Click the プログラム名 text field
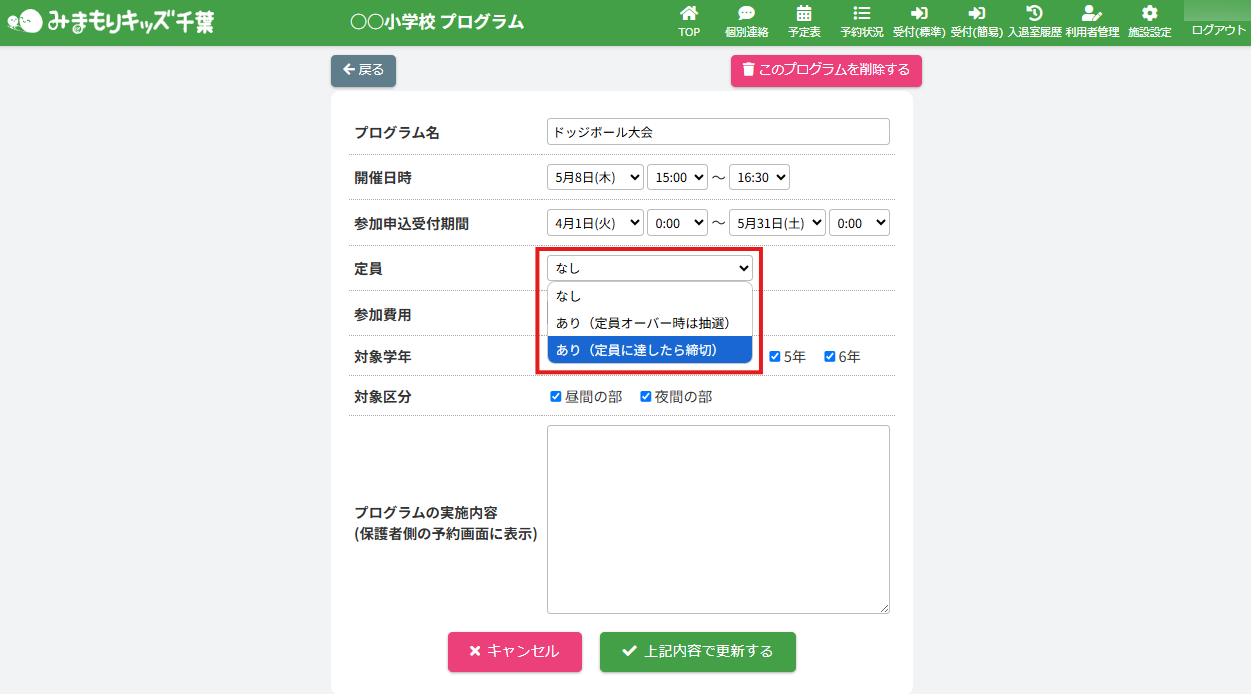1251x694 pixels. coord(717,132)
